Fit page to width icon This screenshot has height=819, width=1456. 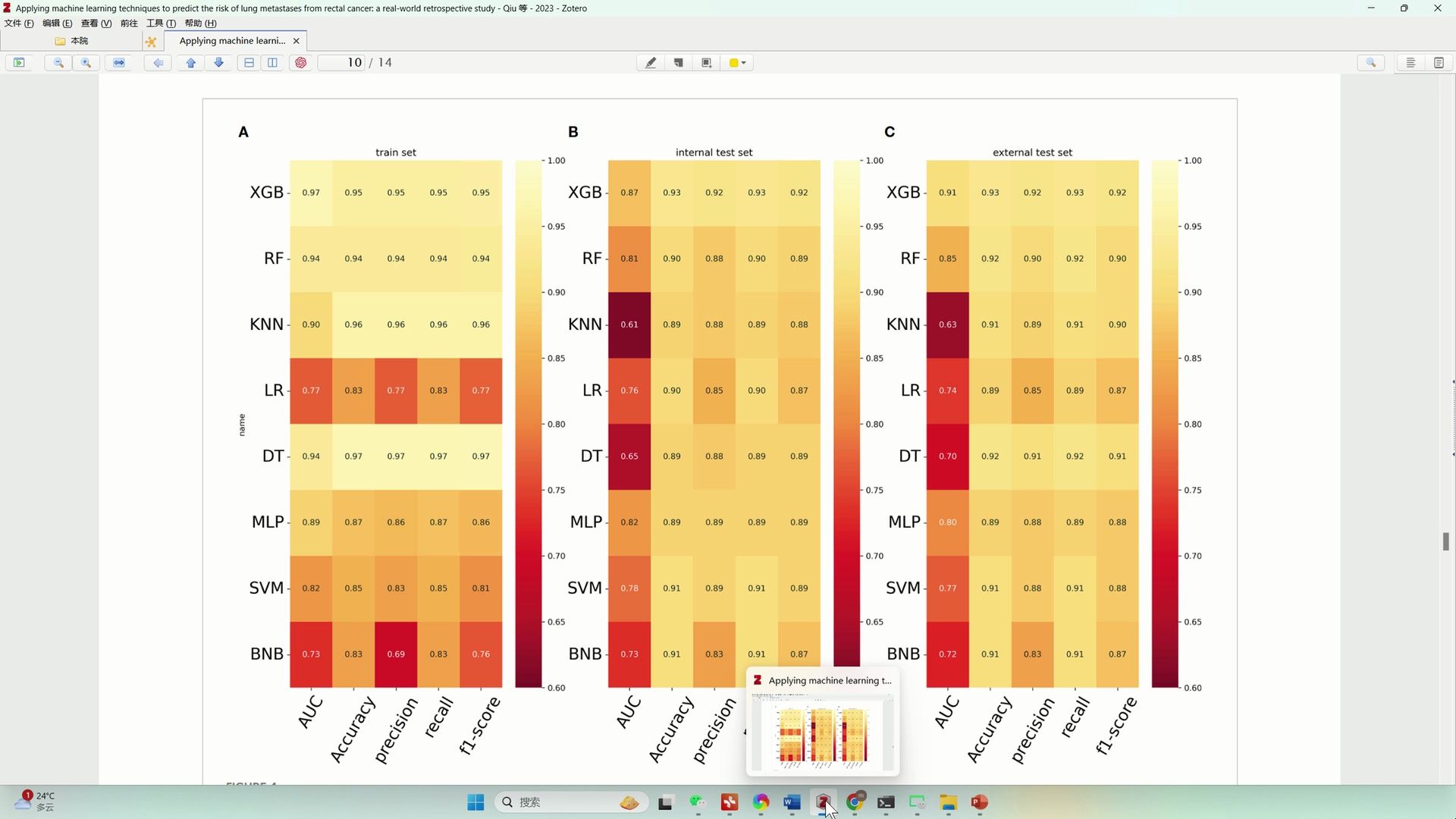(119, 63)
